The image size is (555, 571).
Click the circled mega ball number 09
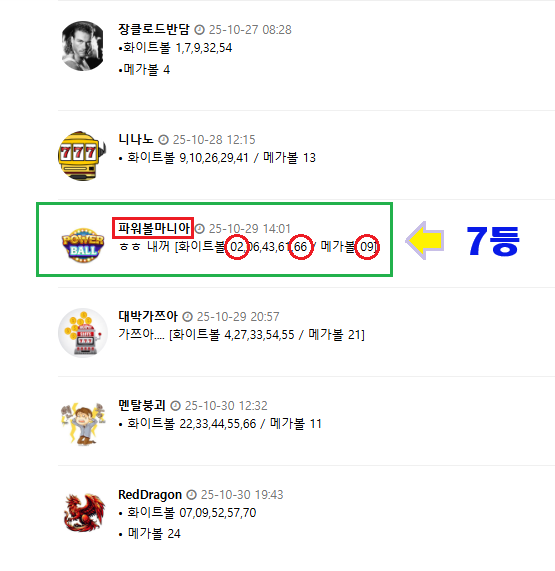point(367,247)
